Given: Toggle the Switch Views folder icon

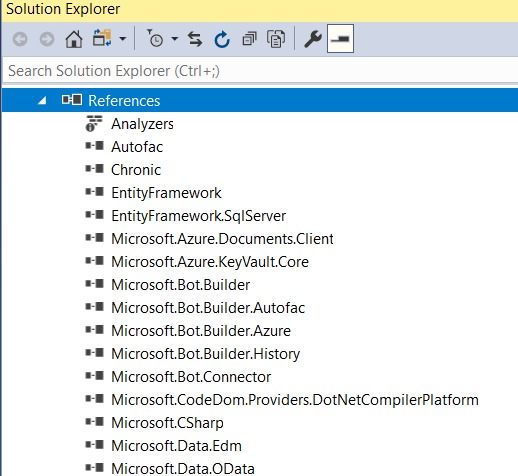Looking at the screenshot, I should [x=102, y=38].
